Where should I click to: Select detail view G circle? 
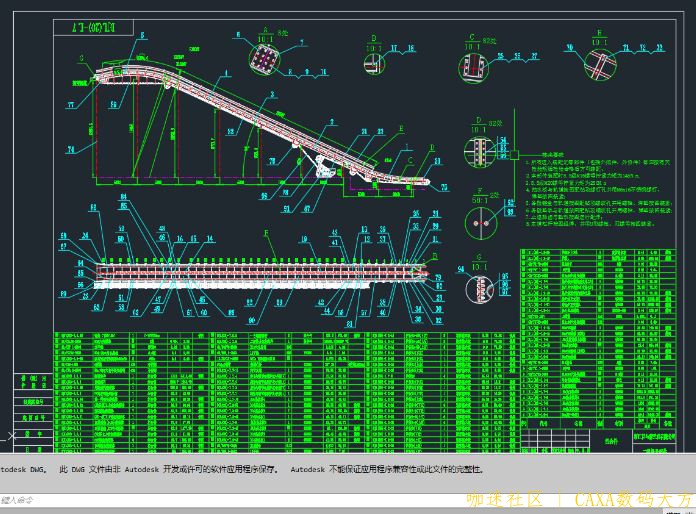click(x=479, y=290)
